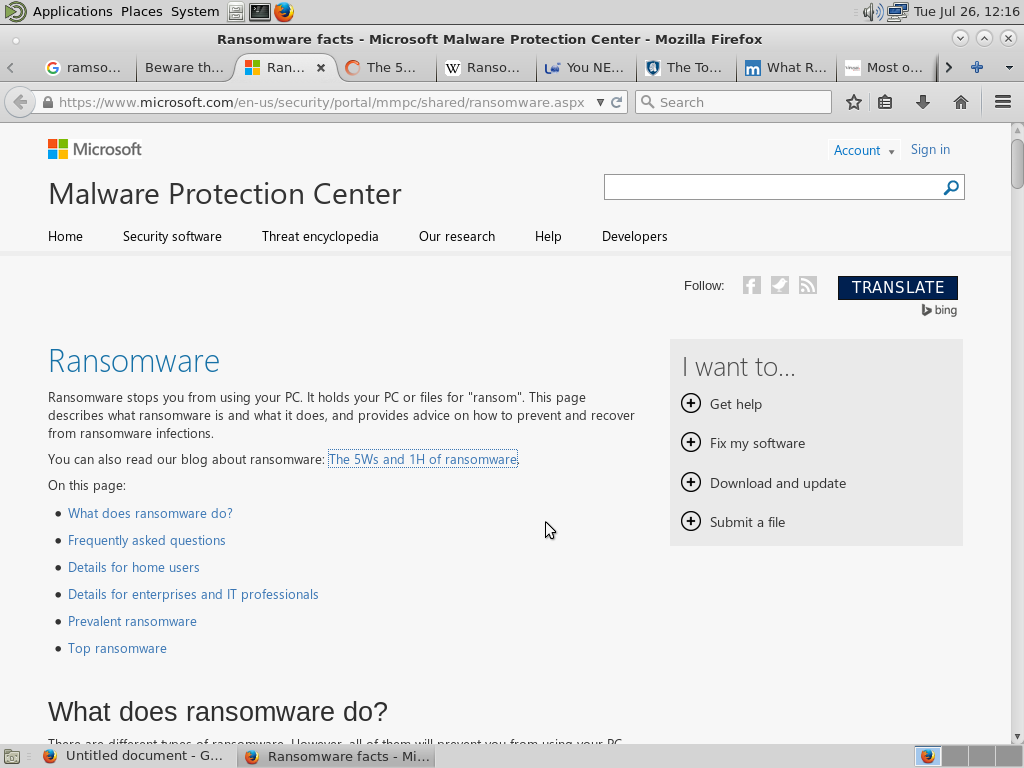Switch to Untitled document taskbar window
The width and height of the screenshot is (1024, 768).
click(x=134, y=756)
